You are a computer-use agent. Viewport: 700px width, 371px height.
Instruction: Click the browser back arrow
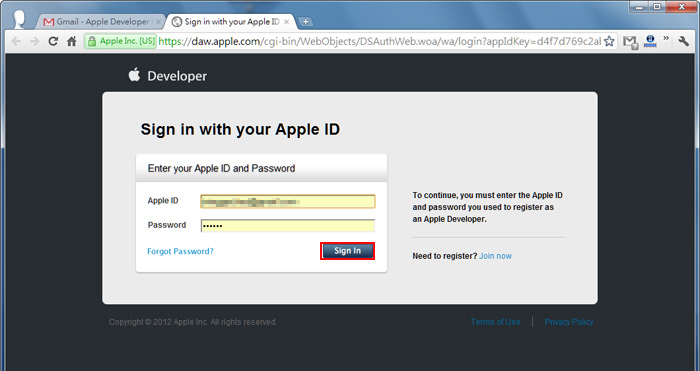[x=16, y=42]
